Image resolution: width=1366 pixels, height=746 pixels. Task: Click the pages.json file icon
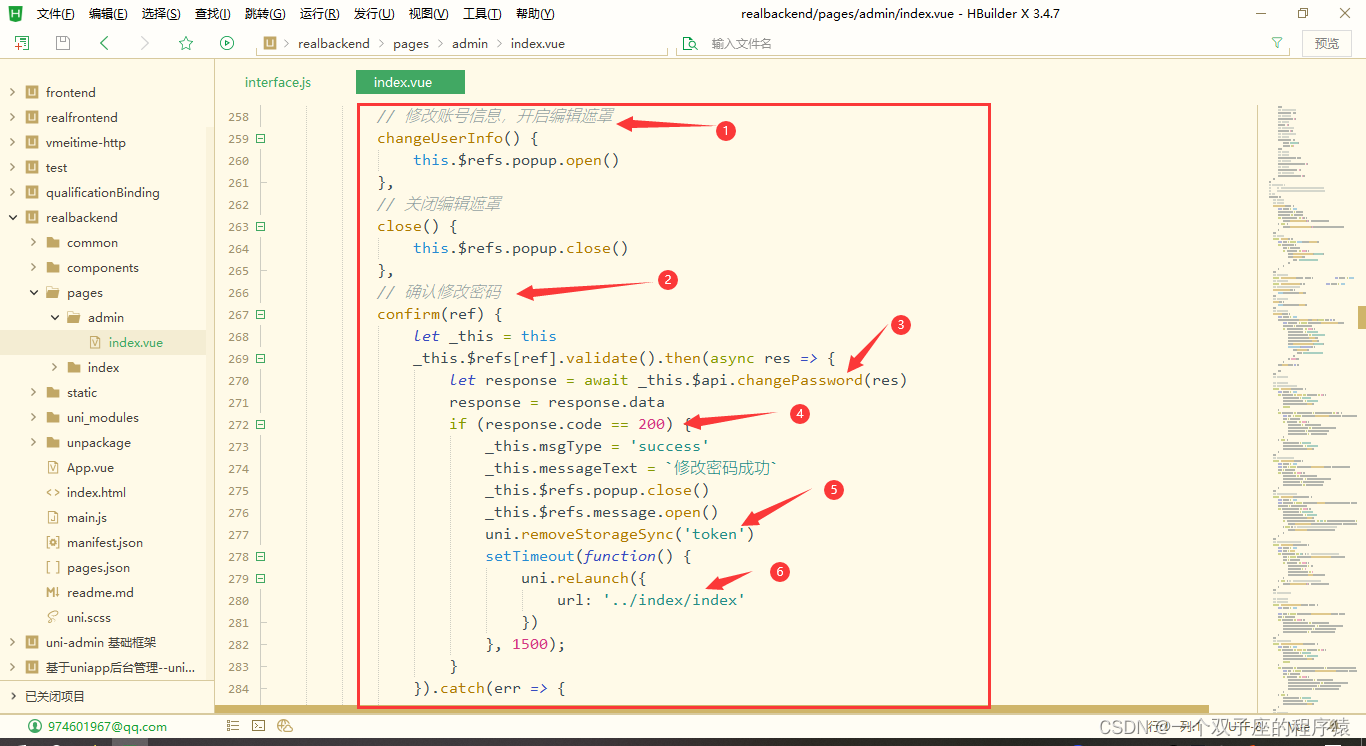tap(53, 567)
